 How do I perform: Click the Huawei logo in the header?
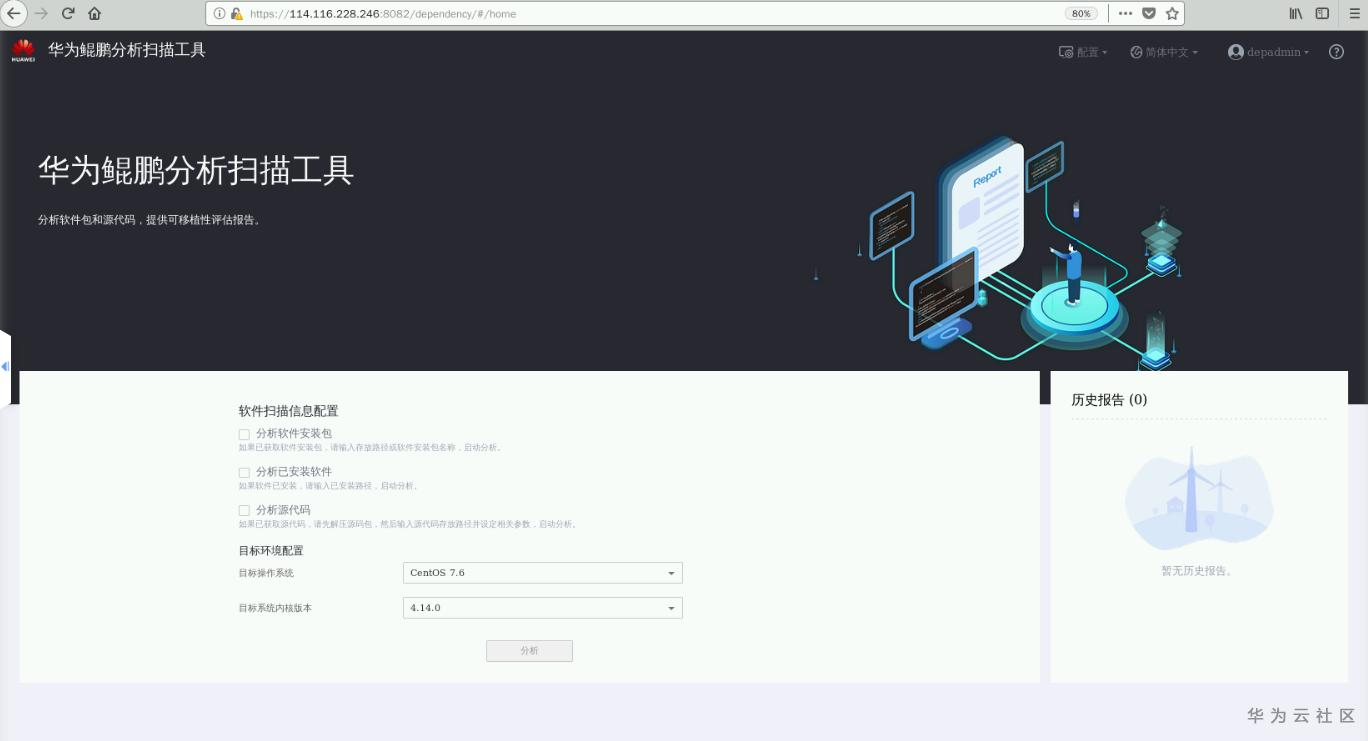23,51
